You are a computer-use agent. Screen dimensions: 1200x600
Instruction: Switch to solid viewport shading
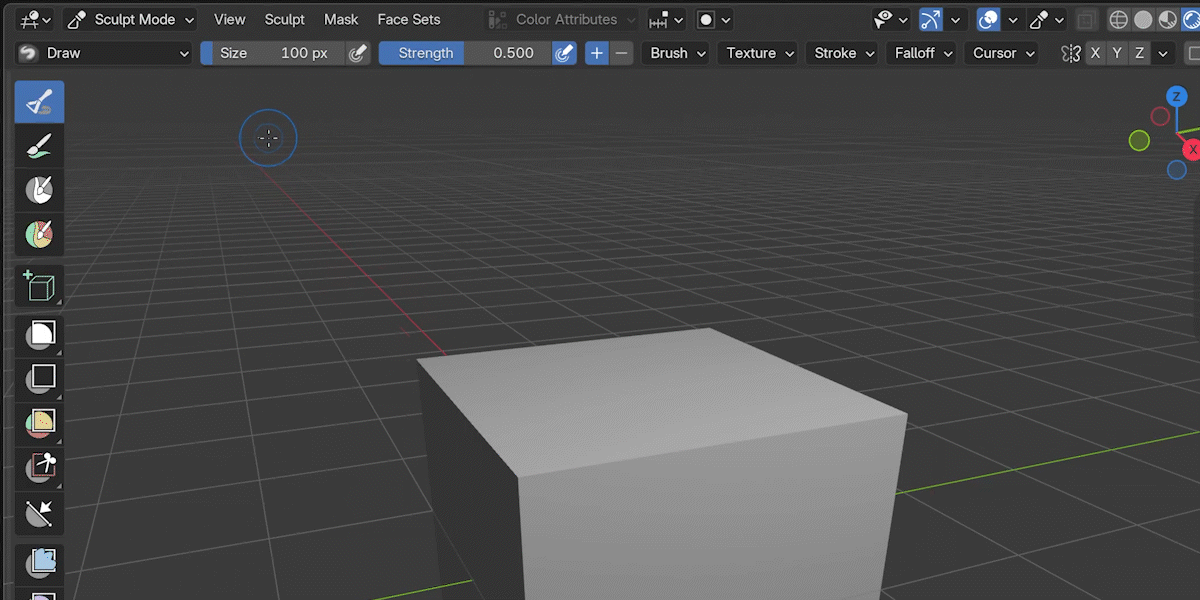coord(1141,19)
